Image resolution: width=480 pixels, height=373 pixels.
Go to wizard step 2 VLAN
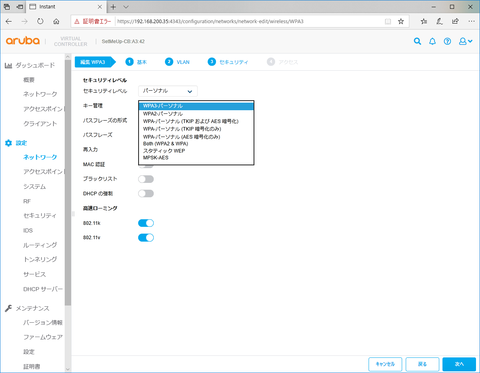[x=178, y=62]
